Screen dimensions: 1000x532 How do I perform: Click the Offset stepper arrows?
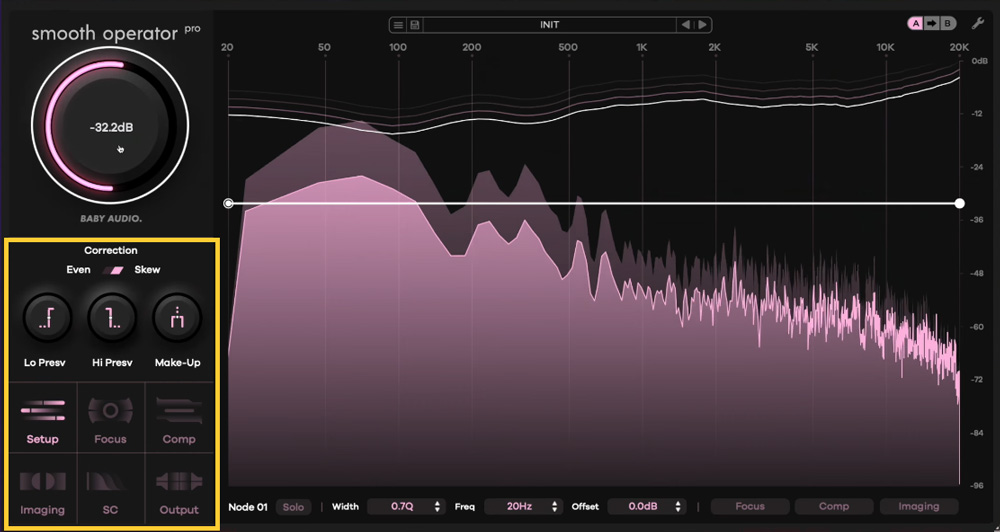pyautogui.click(x=678, y=507)
